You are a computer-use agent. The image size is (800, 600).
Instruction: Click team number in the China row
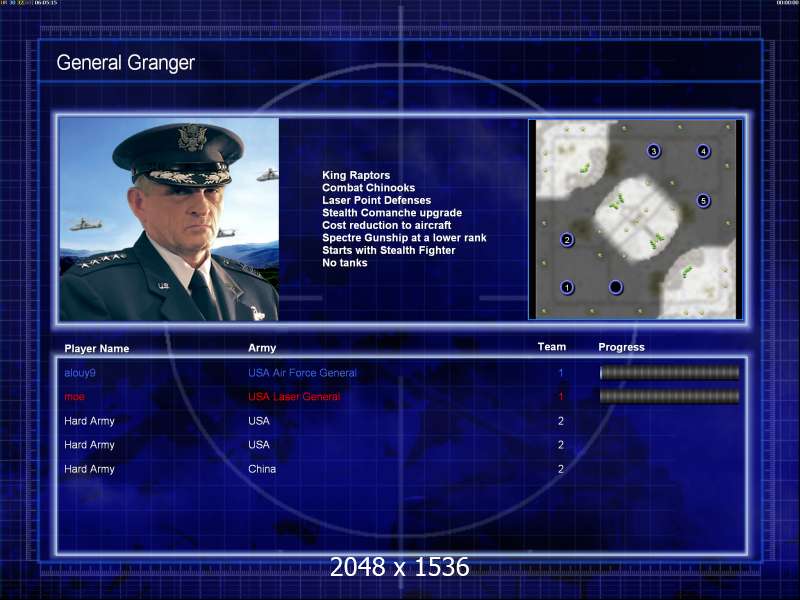click(x=561, y=469)
